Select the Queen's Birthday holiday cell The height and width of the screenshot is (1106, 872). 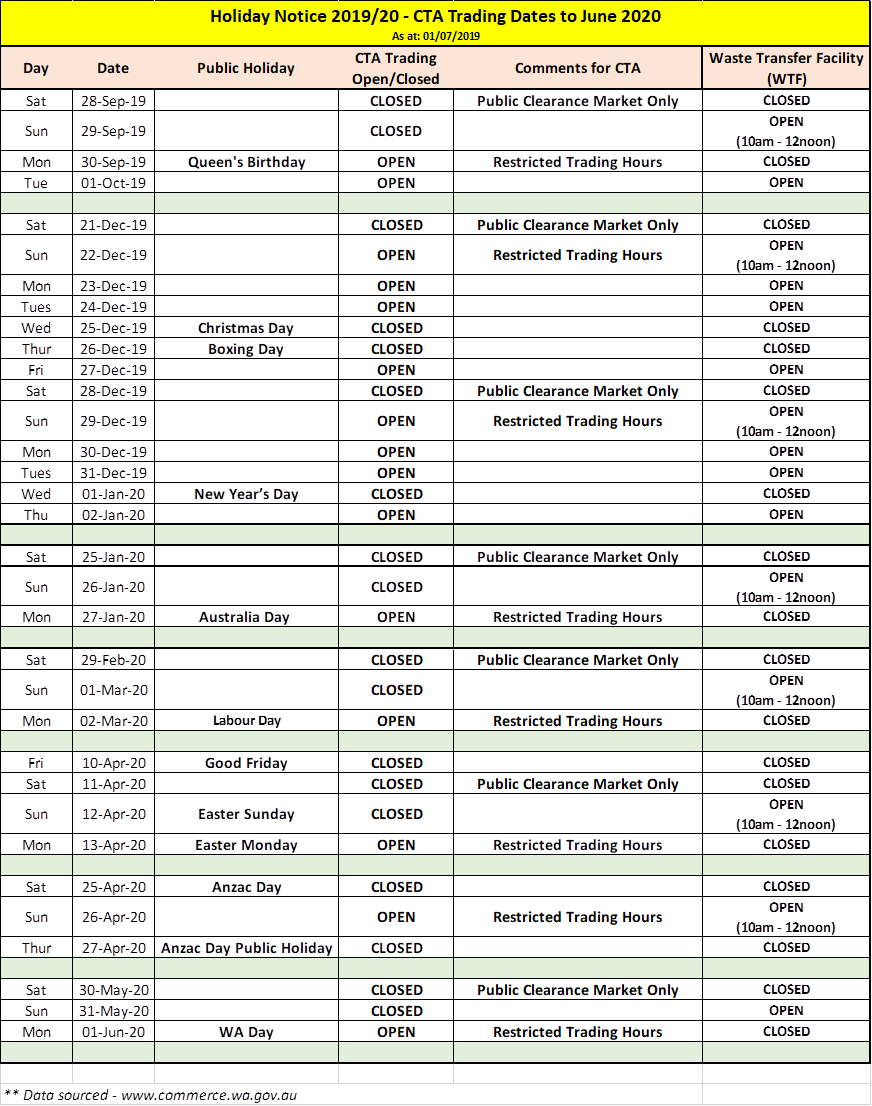pyautogui.click(x=246, y=162)
